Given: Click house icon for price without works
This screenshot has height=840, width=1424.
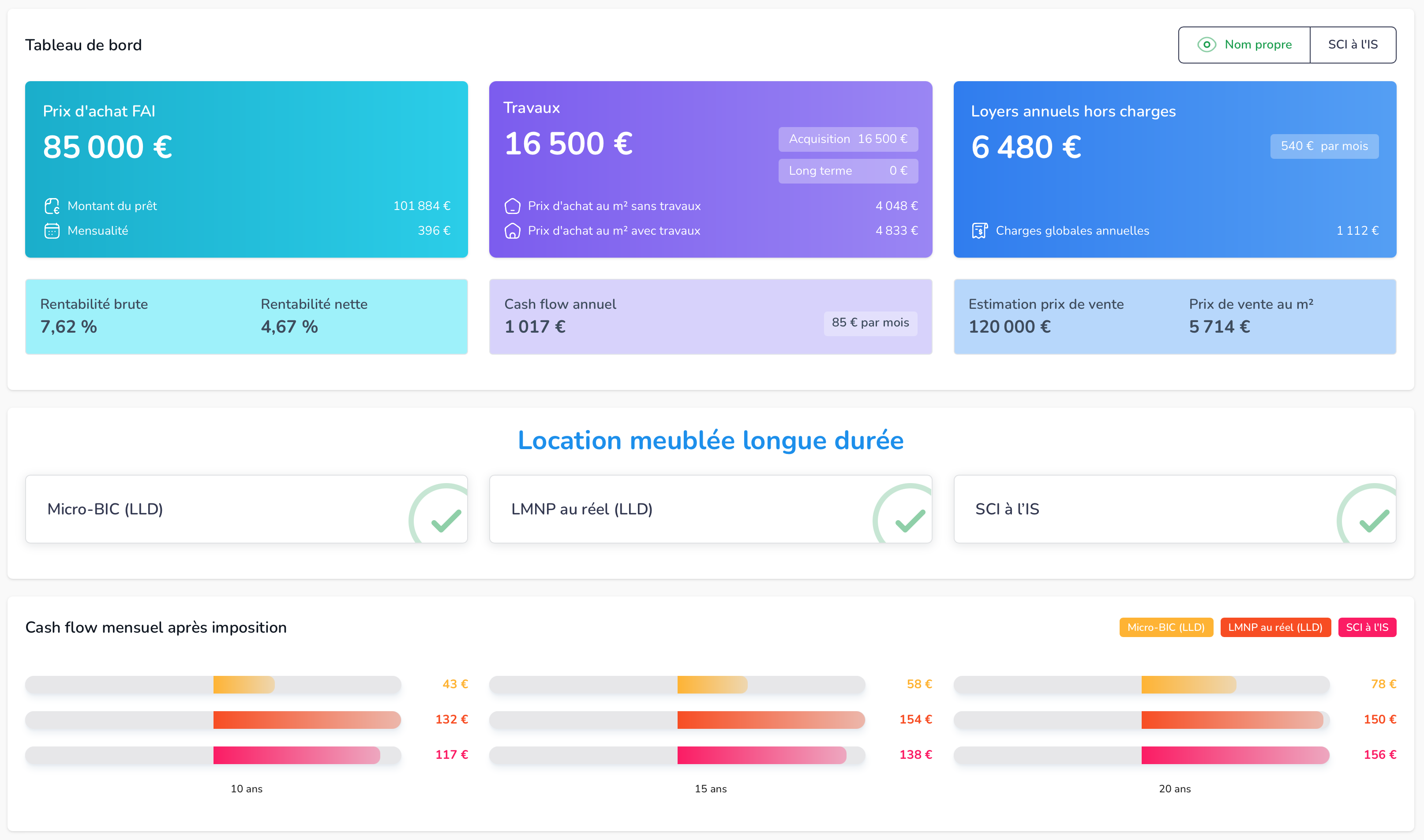Looking at the screenshot, I should point(512,206).
